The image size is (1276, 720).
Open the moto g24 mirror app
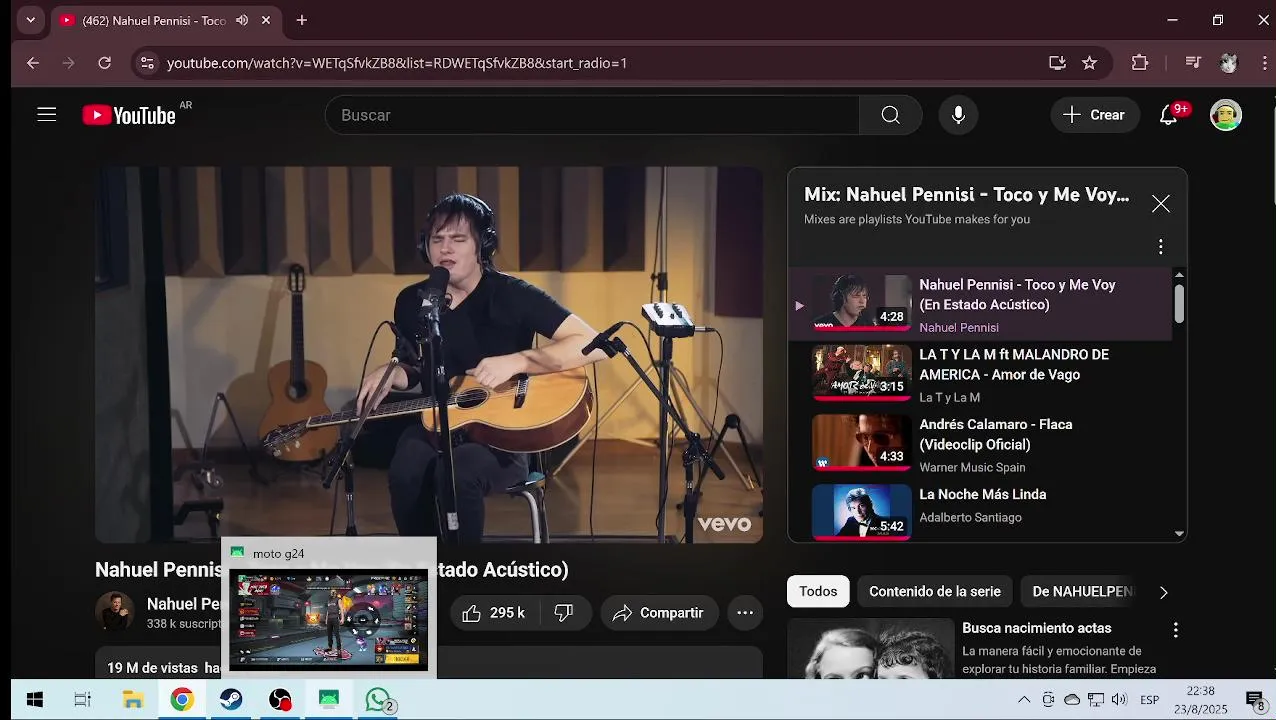tap(329, 700)
